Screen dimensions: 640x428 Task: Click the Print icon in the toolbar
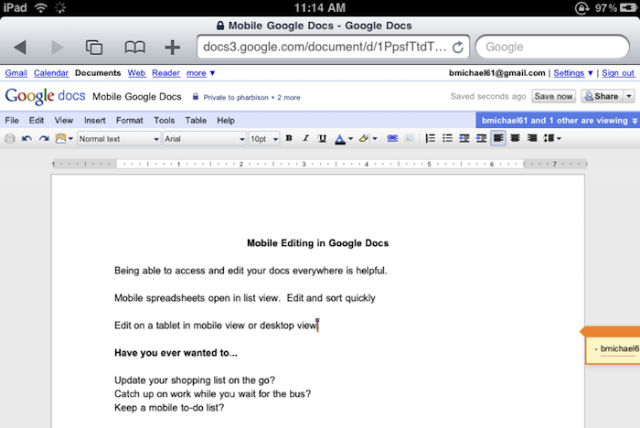[x=10, y=139]
